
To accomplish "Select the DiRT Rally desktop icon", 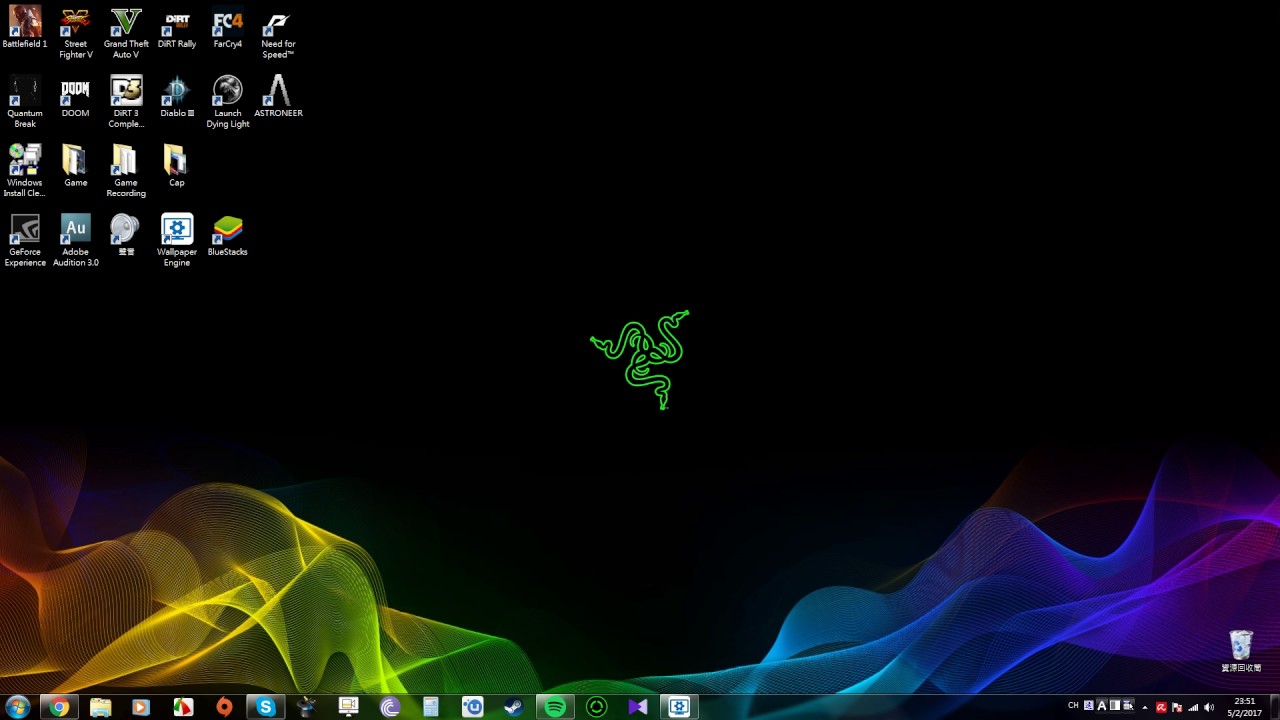I will [x=177, y=28].
